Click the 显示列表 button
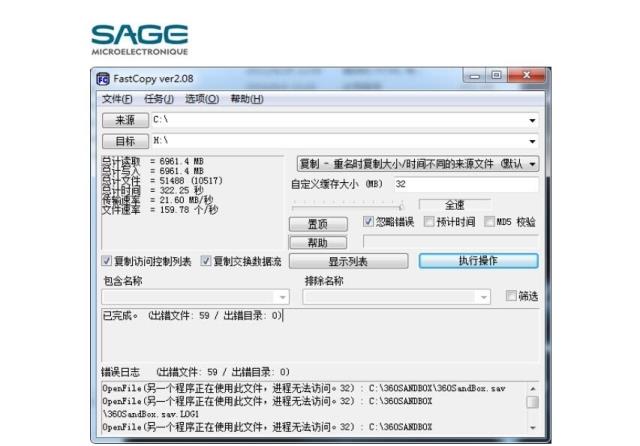Image resolution: width=640 pixels, height=446 pixels. [348, 261]
